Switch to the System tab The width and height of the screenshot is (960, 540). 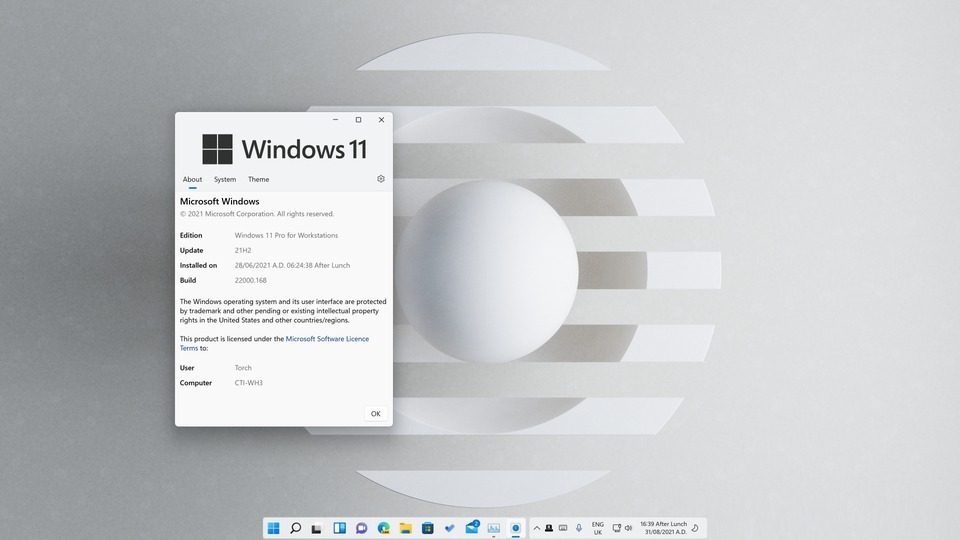225,179
